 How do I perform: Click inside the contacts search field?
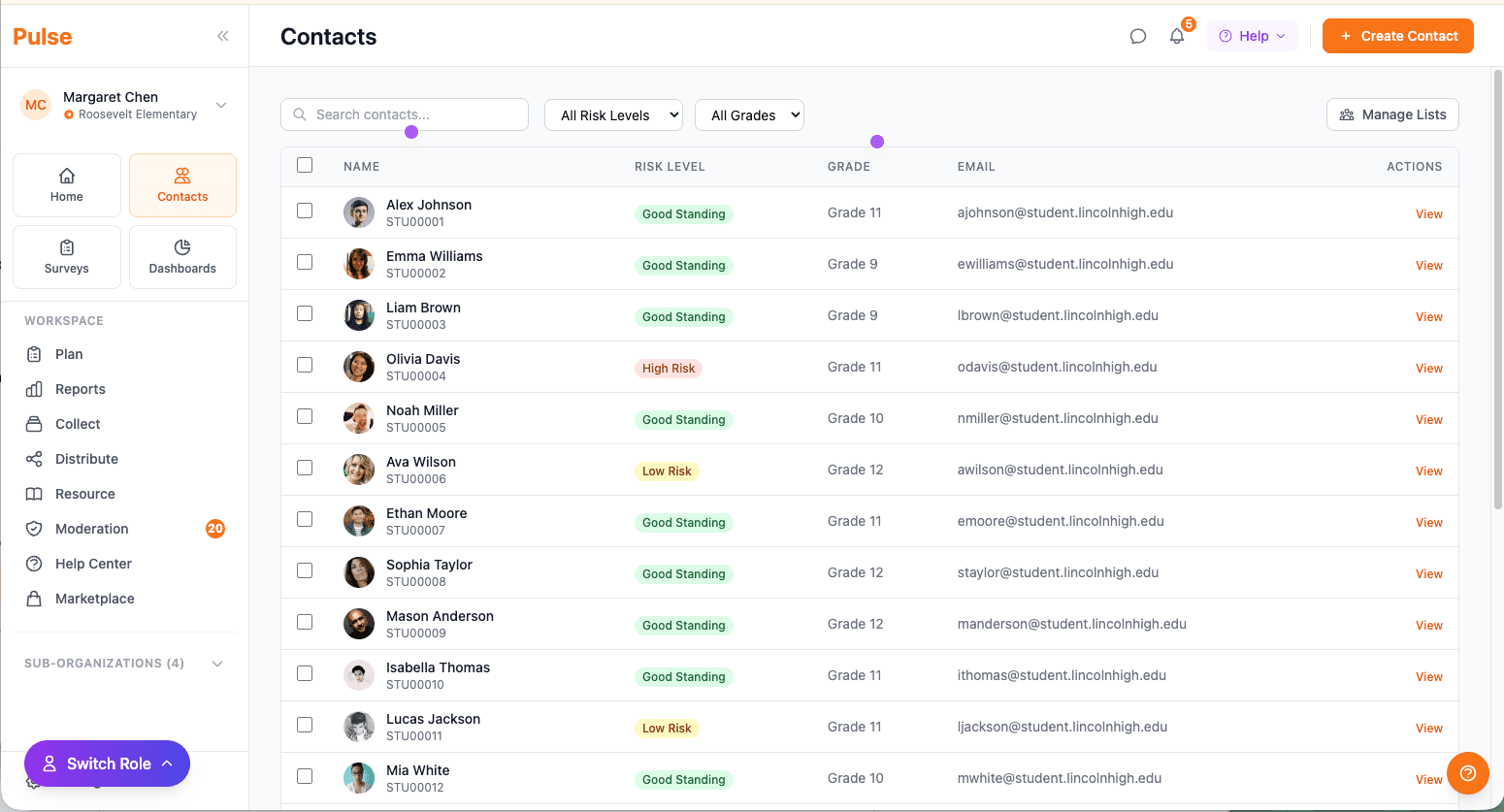(404, 114)
